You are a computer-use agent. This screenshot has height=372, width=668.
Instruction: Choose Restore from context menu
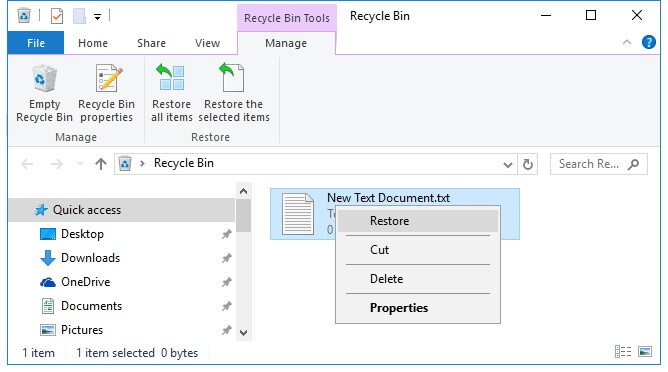click(418, 221)
